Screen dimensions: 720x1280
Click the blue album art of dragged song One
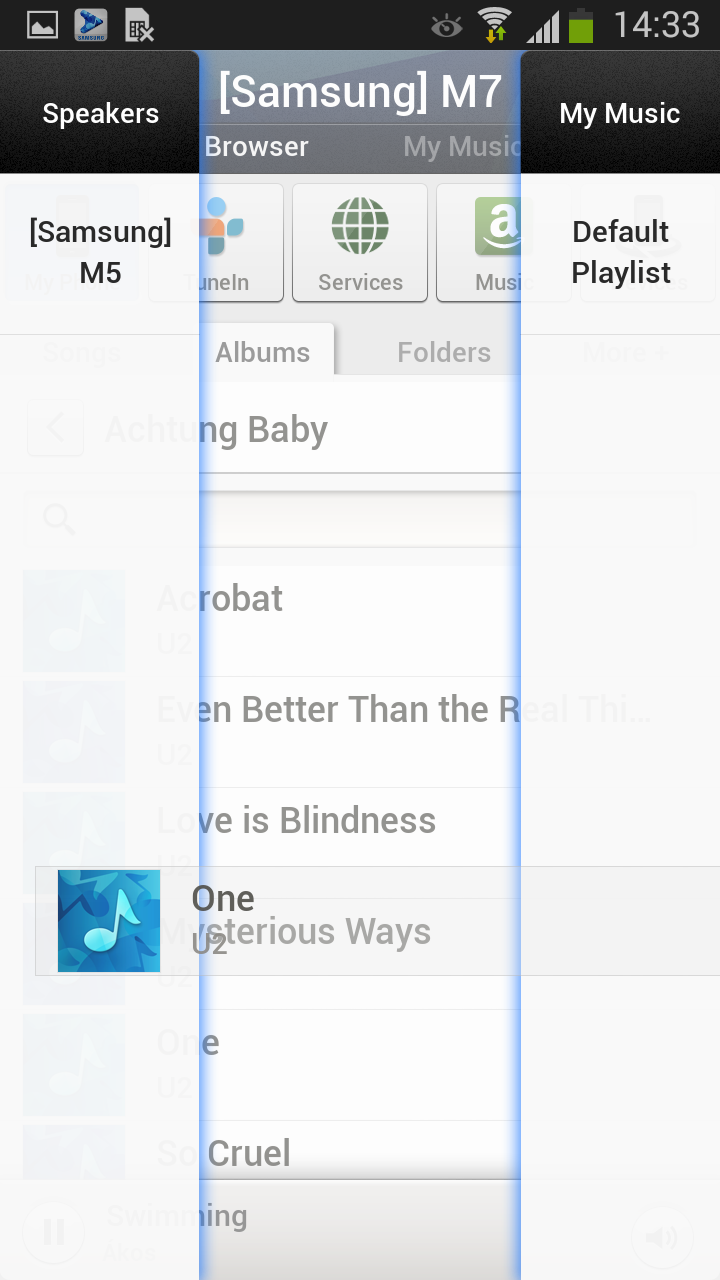(x=109, y=921)
